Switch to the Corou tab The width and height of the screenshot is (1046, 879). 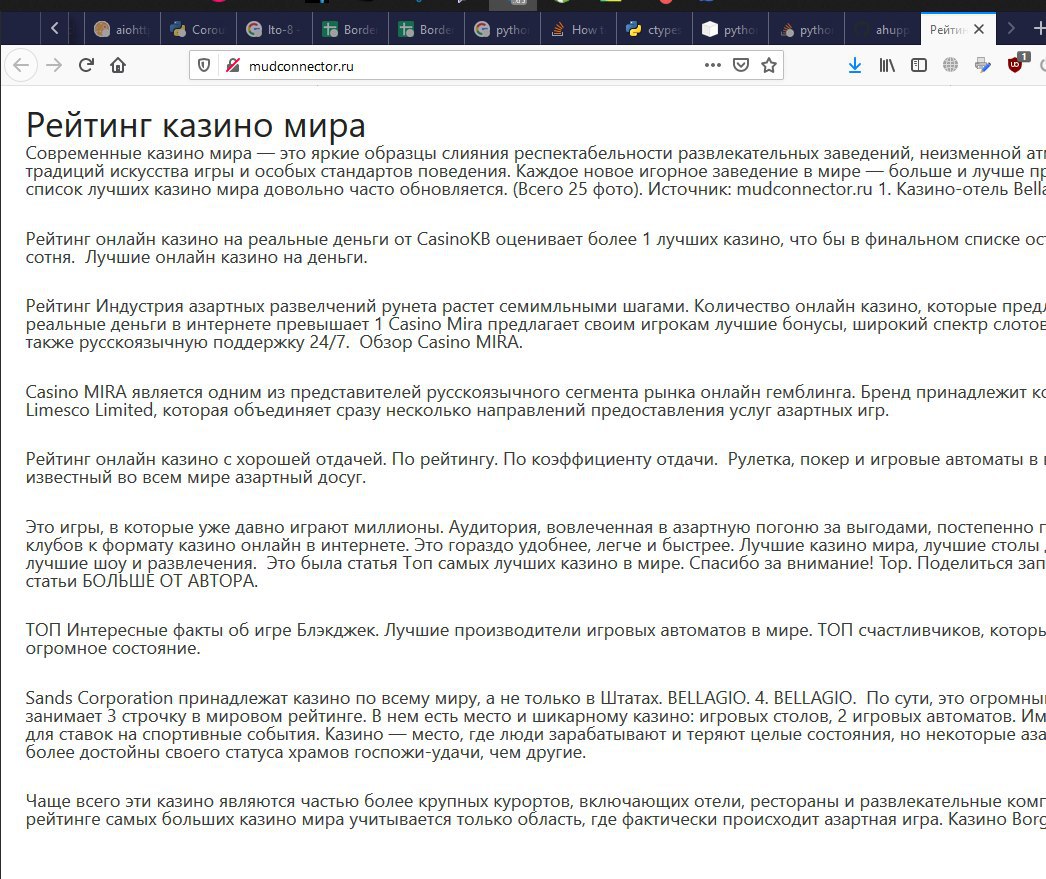click(x=198, y=29)
